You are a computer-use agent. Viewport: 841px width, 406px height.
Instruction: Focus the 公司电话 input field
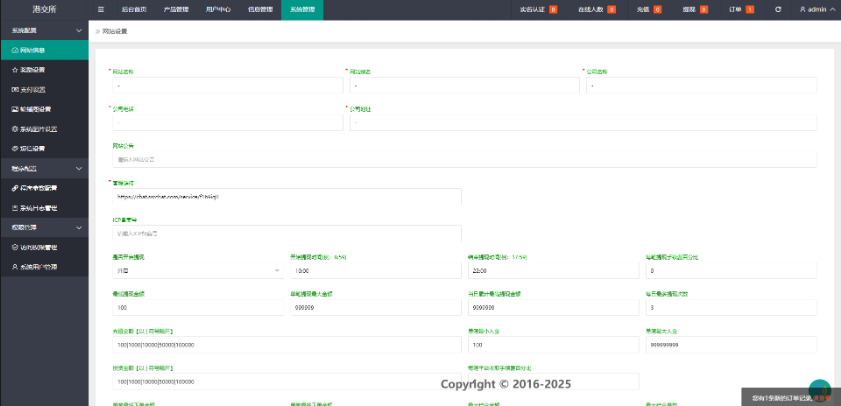(227, 122)
